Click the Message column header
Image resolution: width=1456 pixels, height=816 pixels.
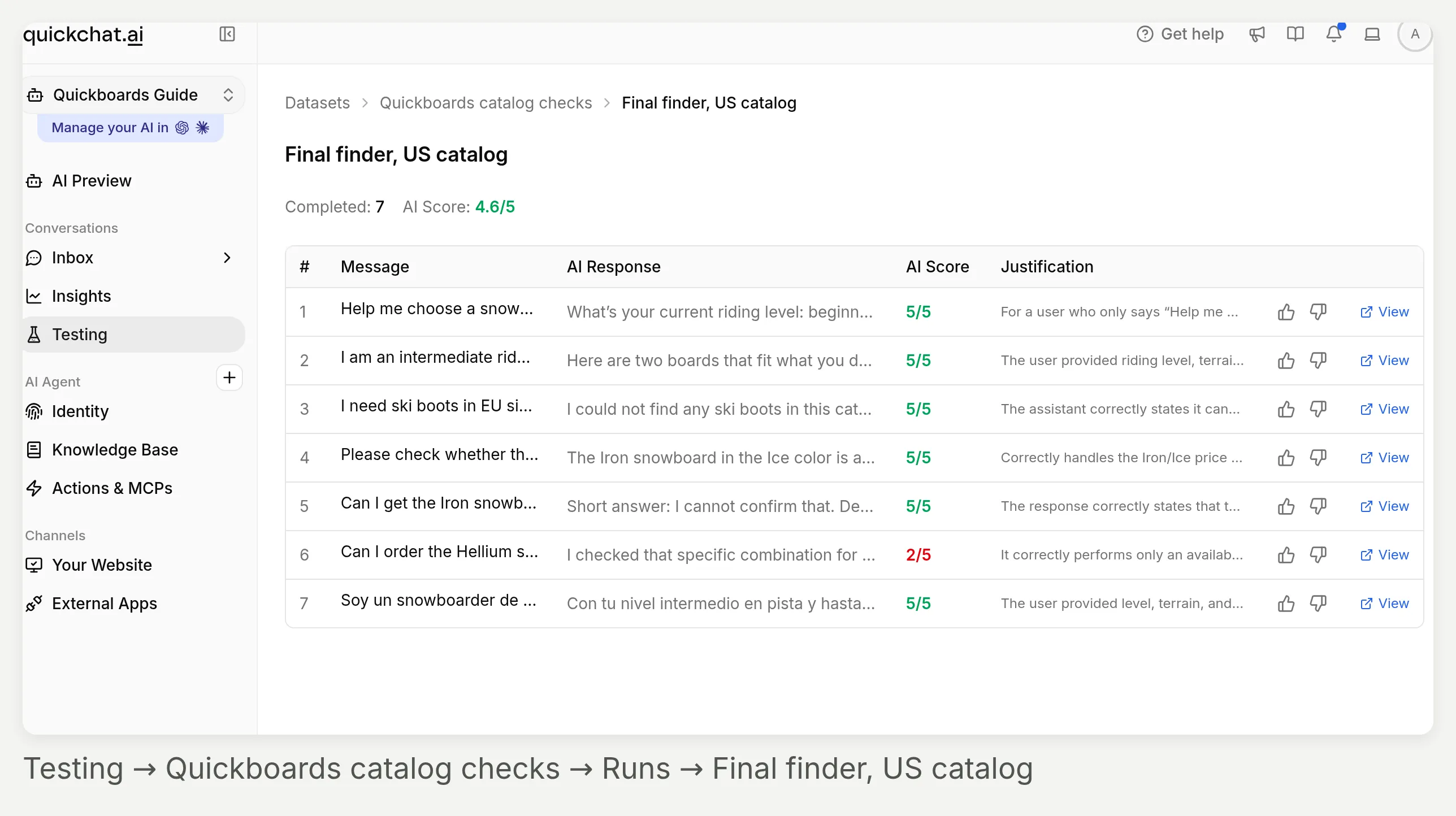click(375, 267)
